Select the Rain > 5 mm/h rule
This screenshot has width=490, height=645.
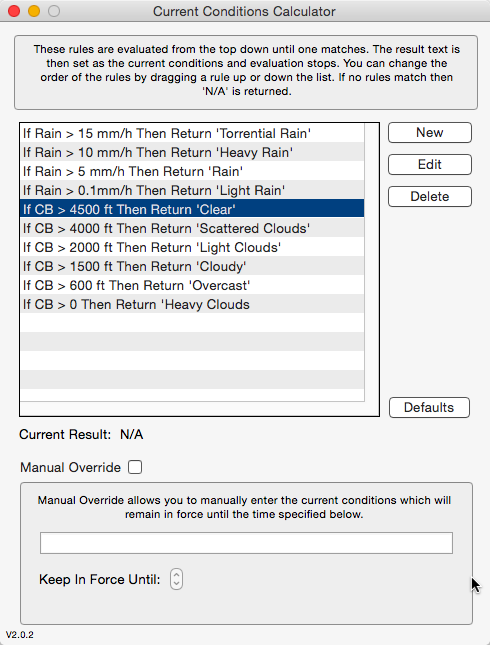point(192,171)
